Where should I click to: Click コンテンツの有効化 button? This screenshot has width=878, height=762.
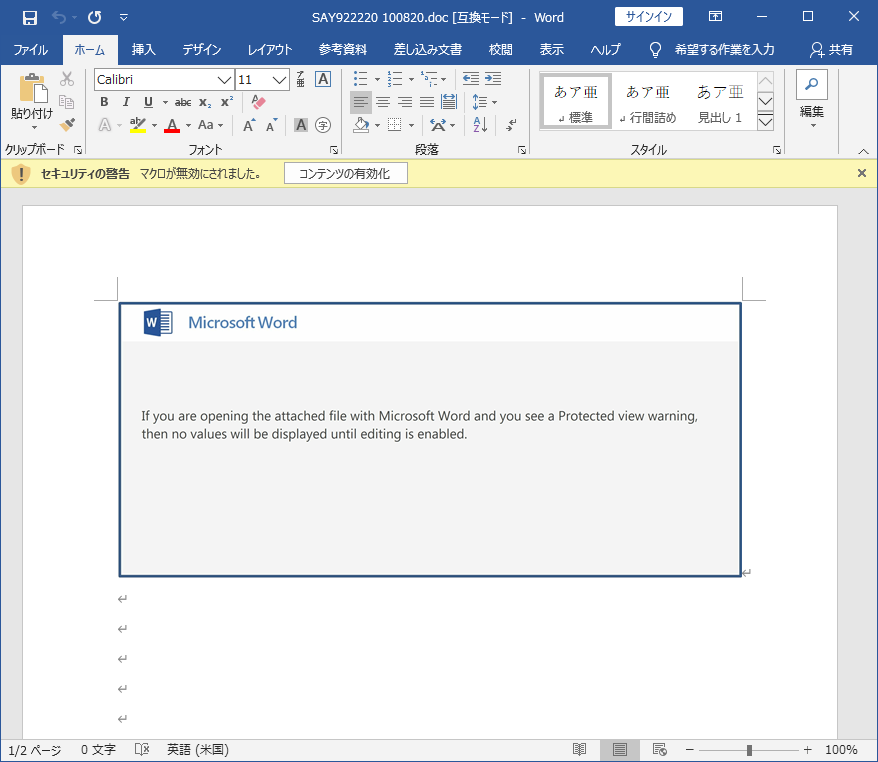tap(345, 174)
